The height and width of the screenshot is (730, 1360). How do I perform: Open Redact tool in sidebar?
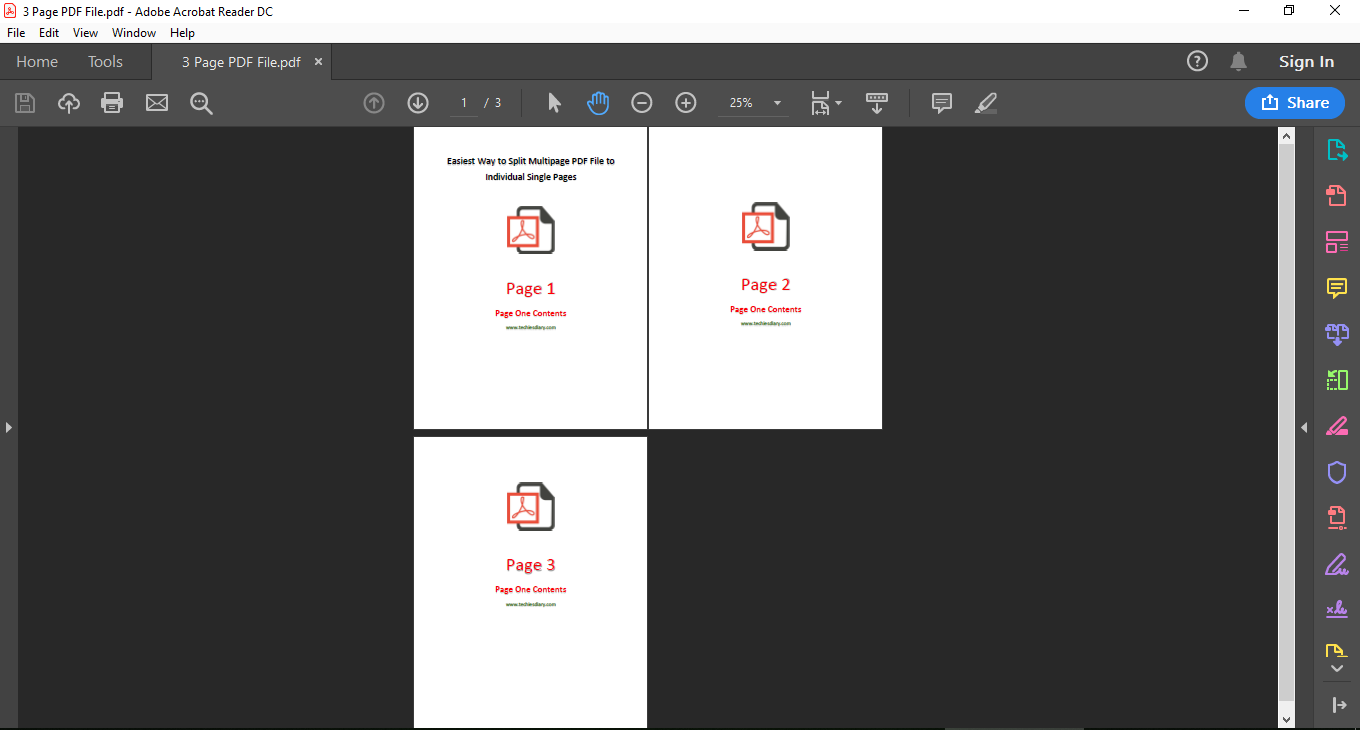[1337, 426]
